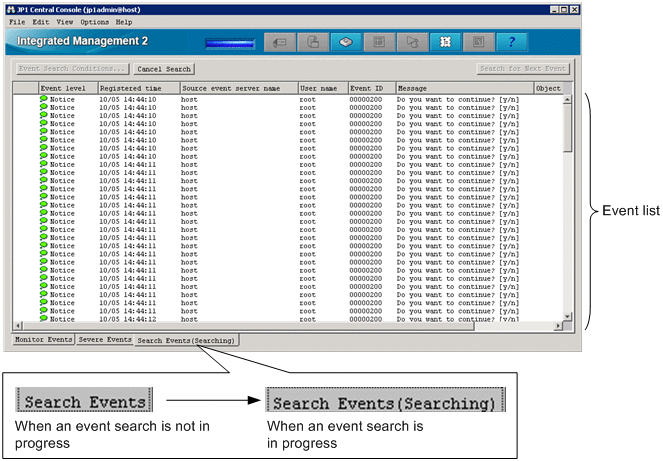Click the highlighted dotted-square toolbar icon
Screen dimensions: 663x461
[x=443, y=43]
